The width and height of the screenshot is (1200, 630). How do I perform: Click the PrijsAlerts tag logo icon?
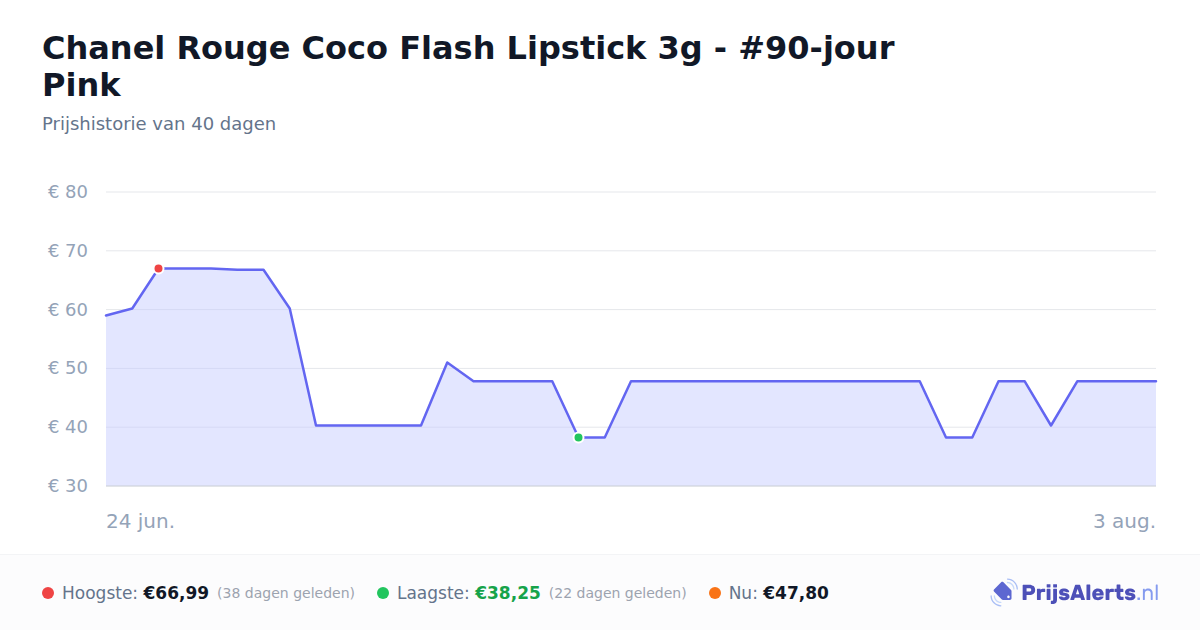(1004, 593)
